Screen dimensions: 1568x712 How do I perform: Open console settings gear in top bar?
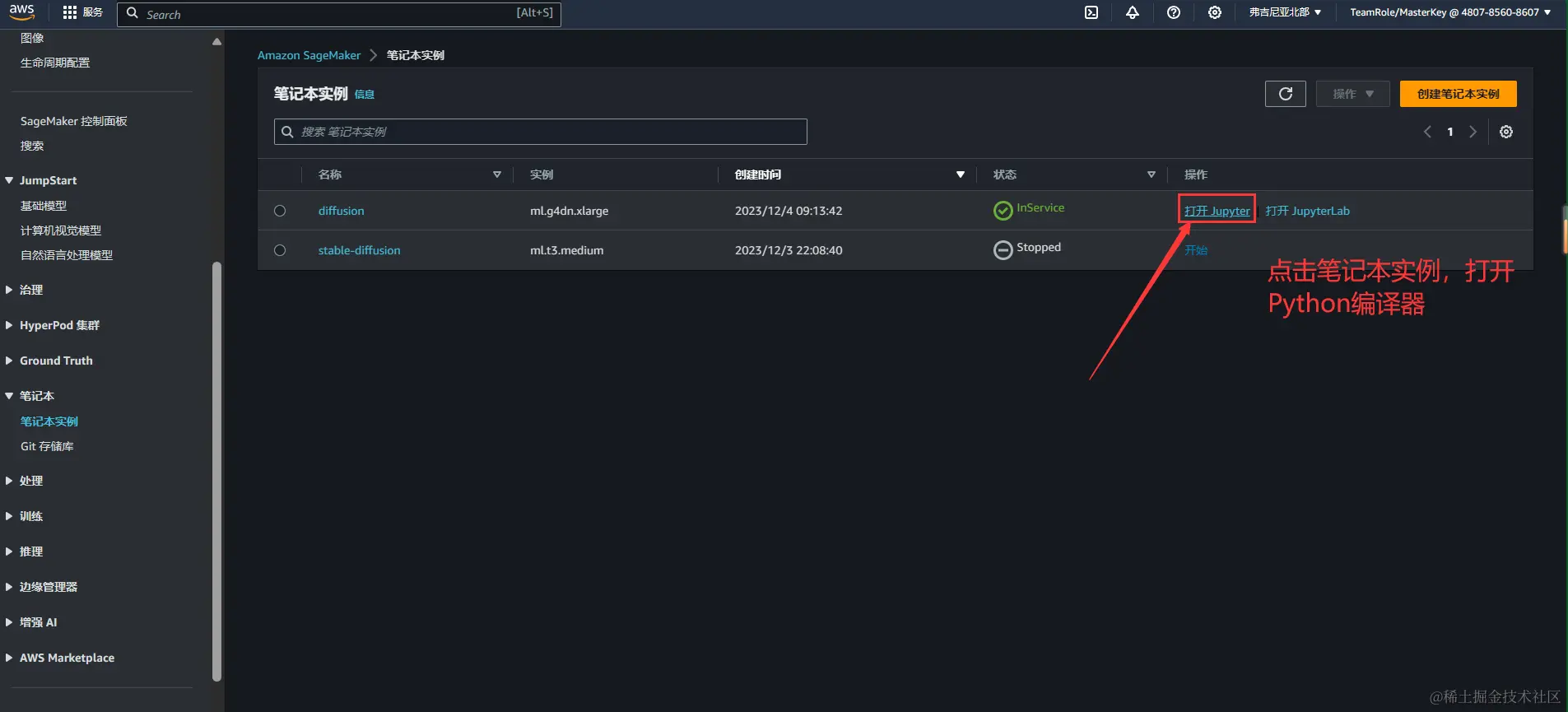[x=1215, y=12]
